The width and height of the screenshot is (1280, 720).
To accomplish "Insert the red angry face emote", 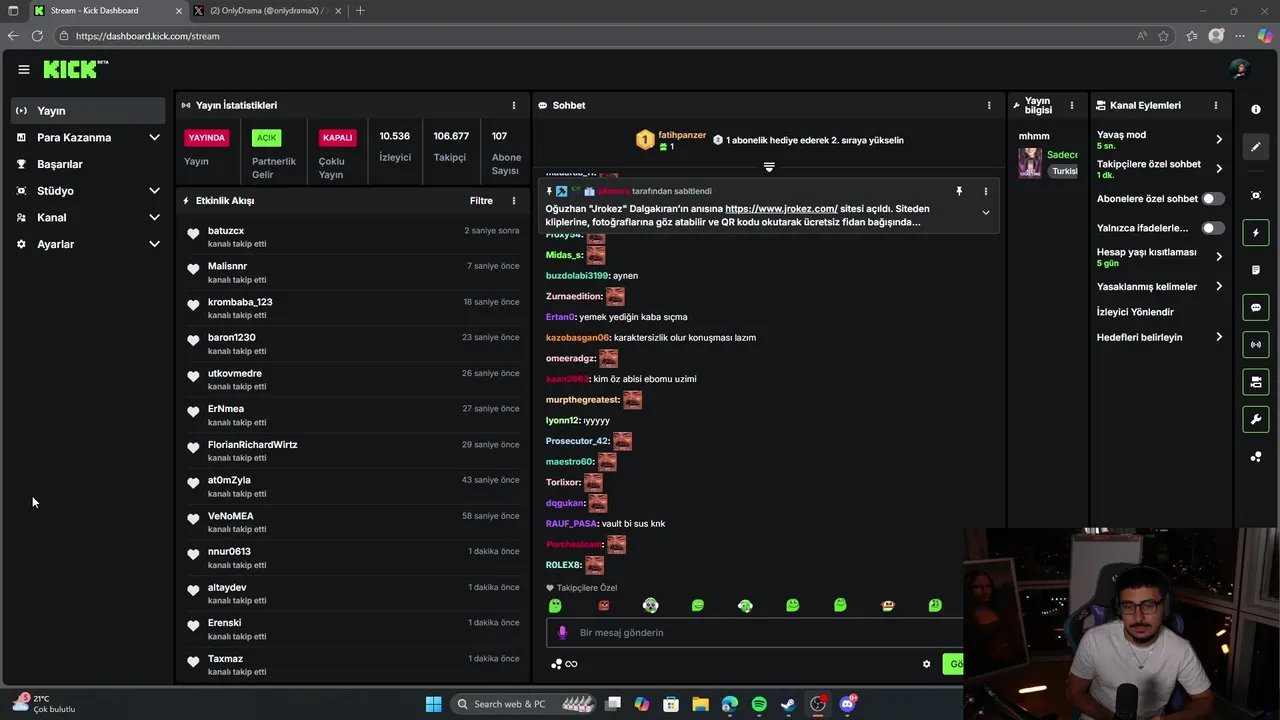I will 603,605.
